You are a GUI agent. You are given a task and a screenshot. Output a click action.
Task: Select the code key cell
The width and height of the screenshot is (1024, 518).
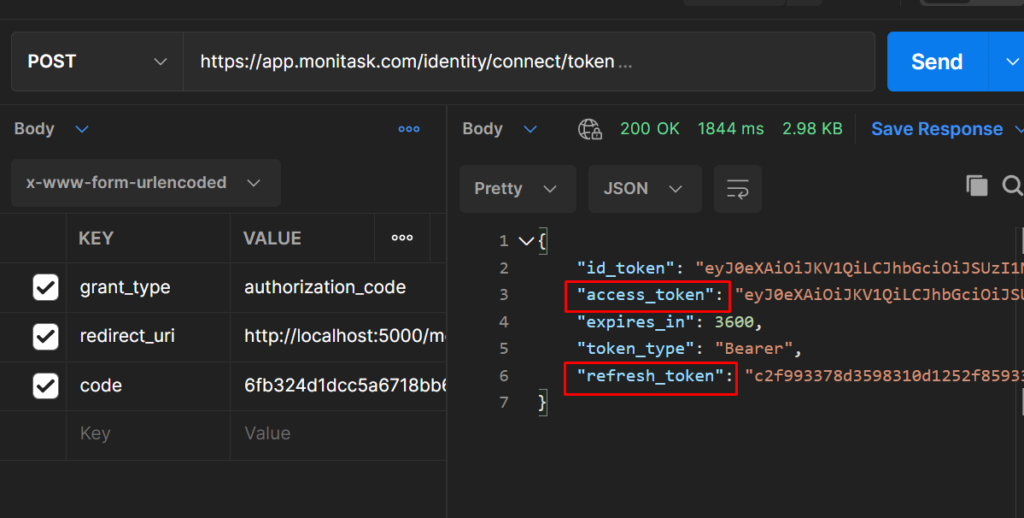click(148, 385)
